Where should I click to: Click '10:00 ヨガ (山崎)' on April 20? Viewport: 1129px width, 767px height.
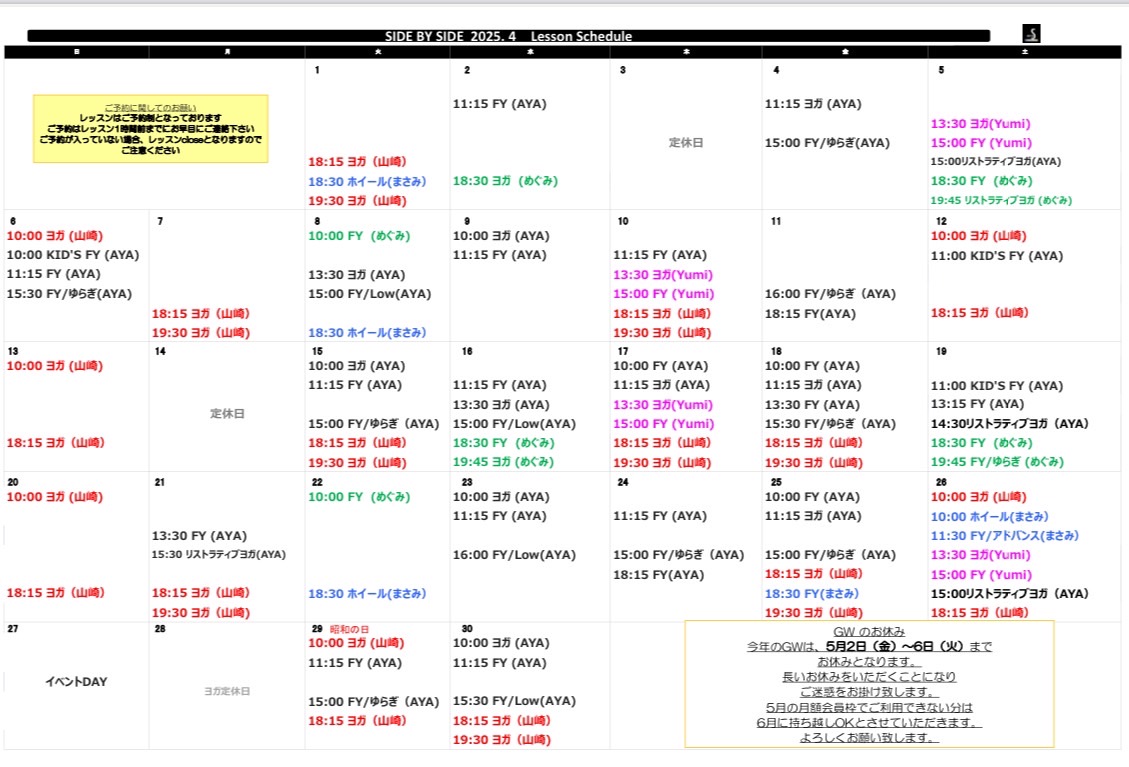(55, 497)
